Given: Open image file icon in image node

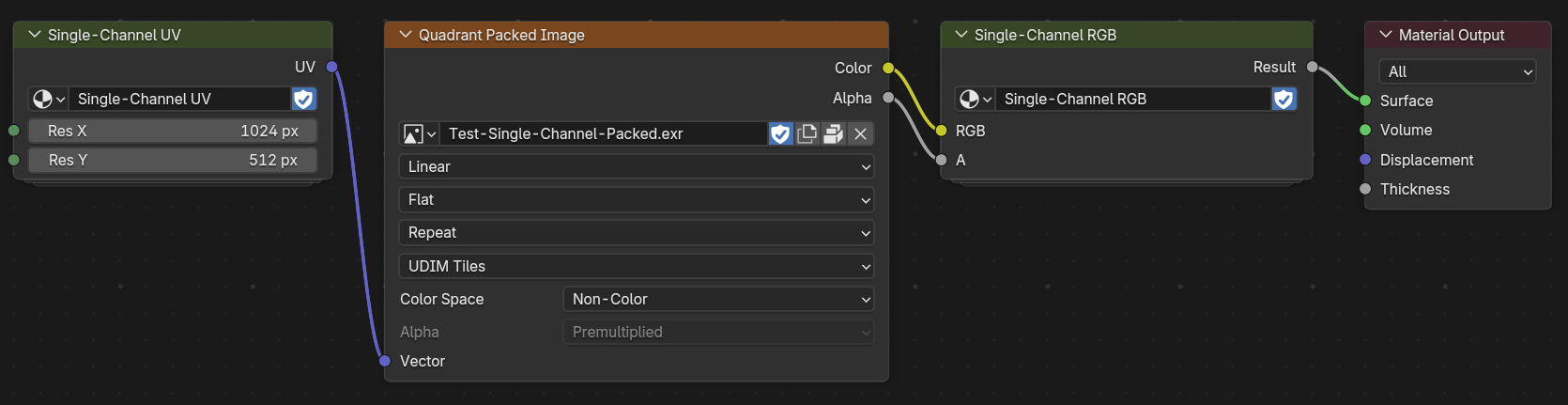Looking at the screenshot, I should click(833, 133).
